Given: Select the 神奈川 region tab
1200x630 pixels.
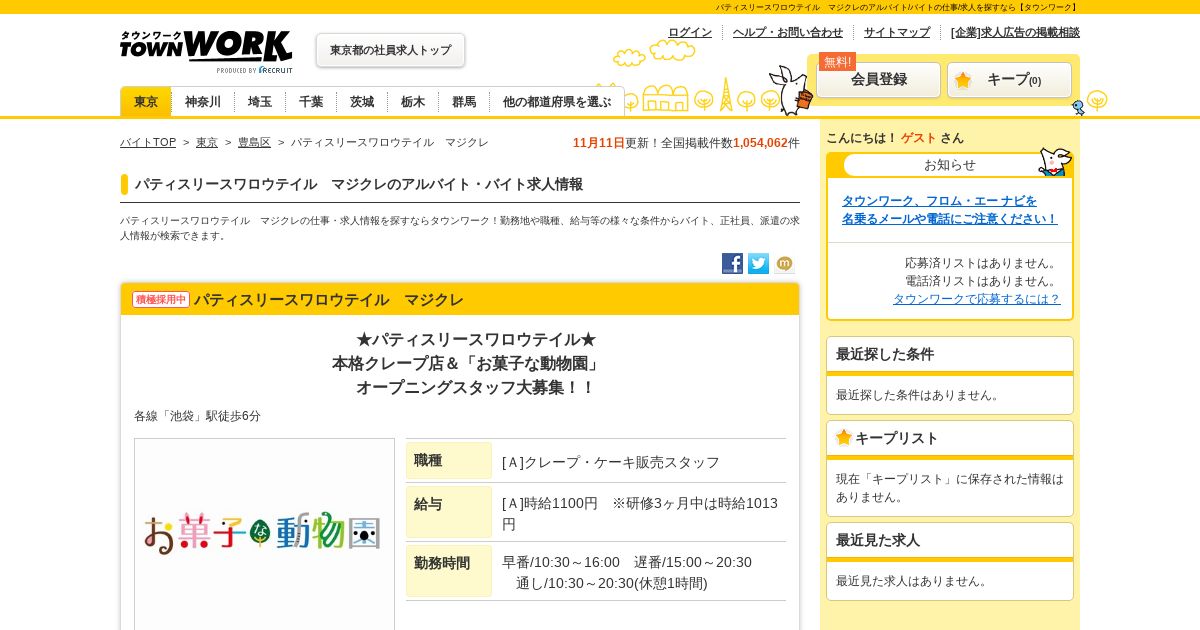Looking at the screenshot, I should (x=203, y=102).
